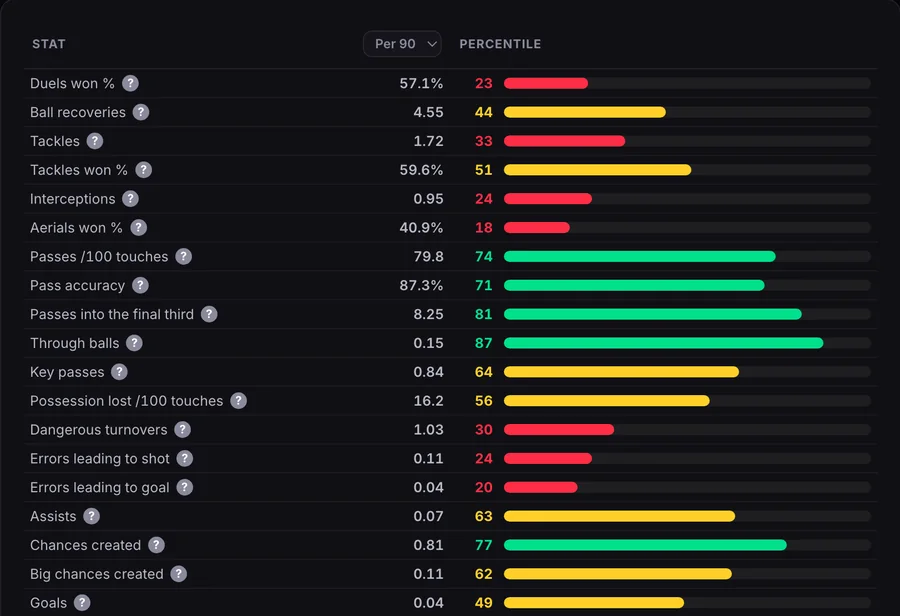Open help for Passes into the final third
This screenshot has height=616, width=900.
209,314
